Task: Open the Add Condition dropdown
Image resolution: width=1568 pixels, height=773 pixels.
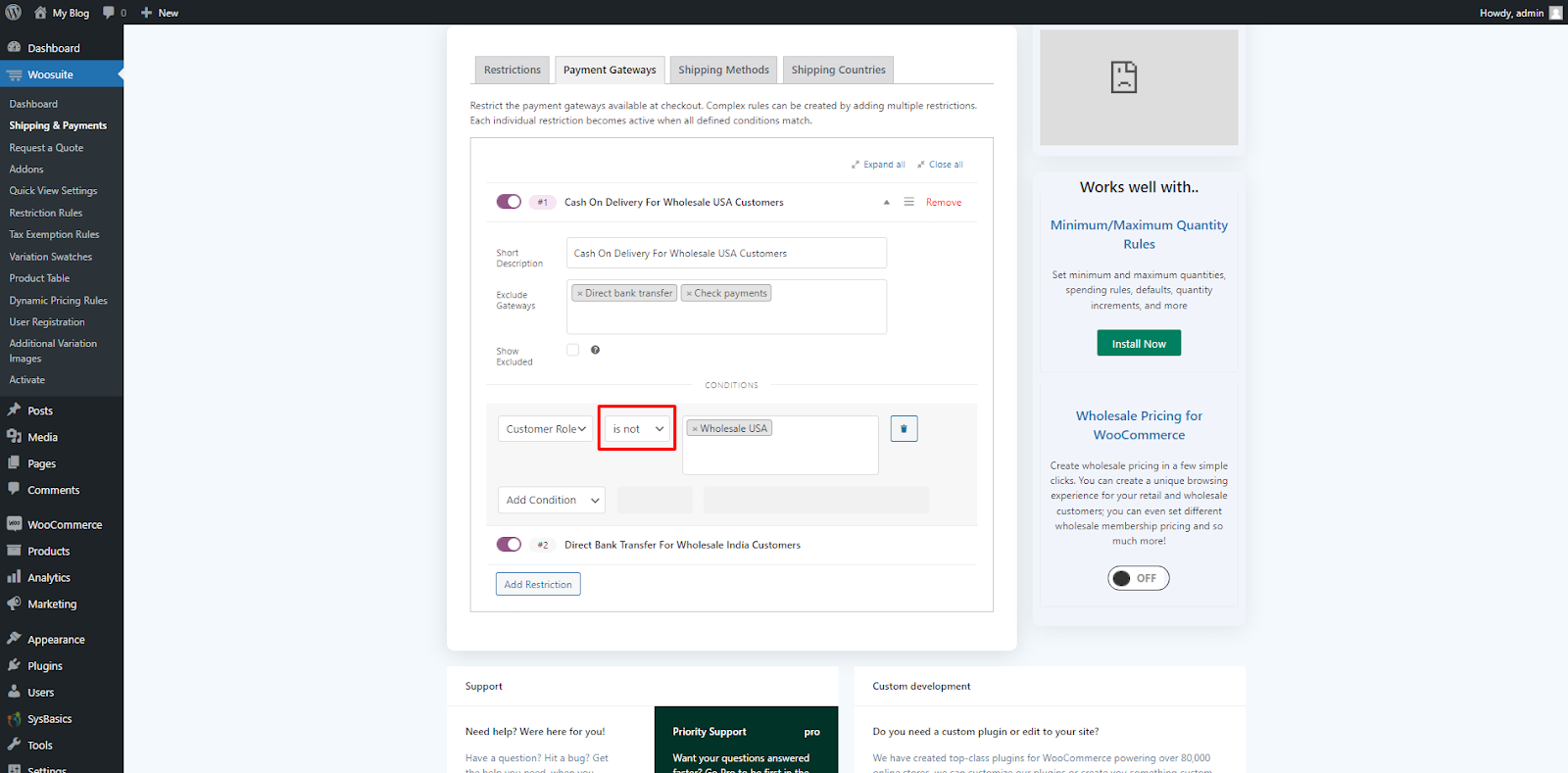Action: click(x=552, y=500)
